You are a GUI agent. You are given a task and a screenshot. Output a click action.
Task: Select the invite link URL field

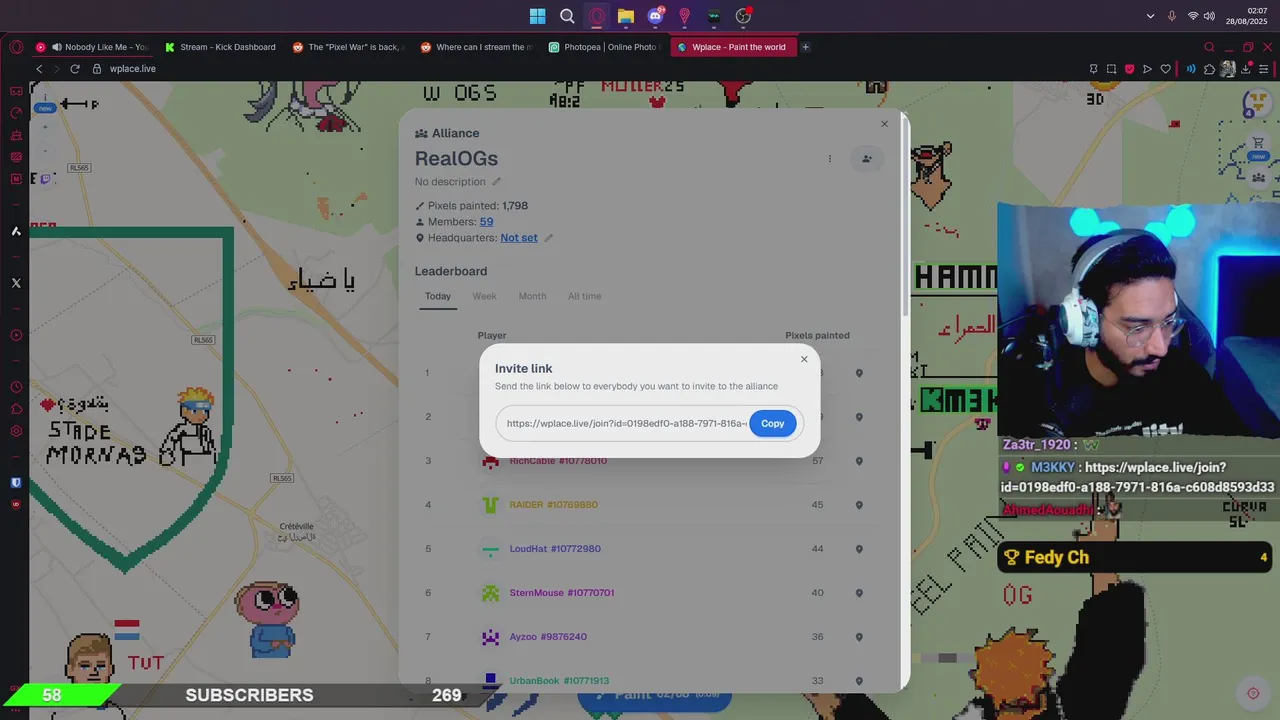tap(626, 423)
